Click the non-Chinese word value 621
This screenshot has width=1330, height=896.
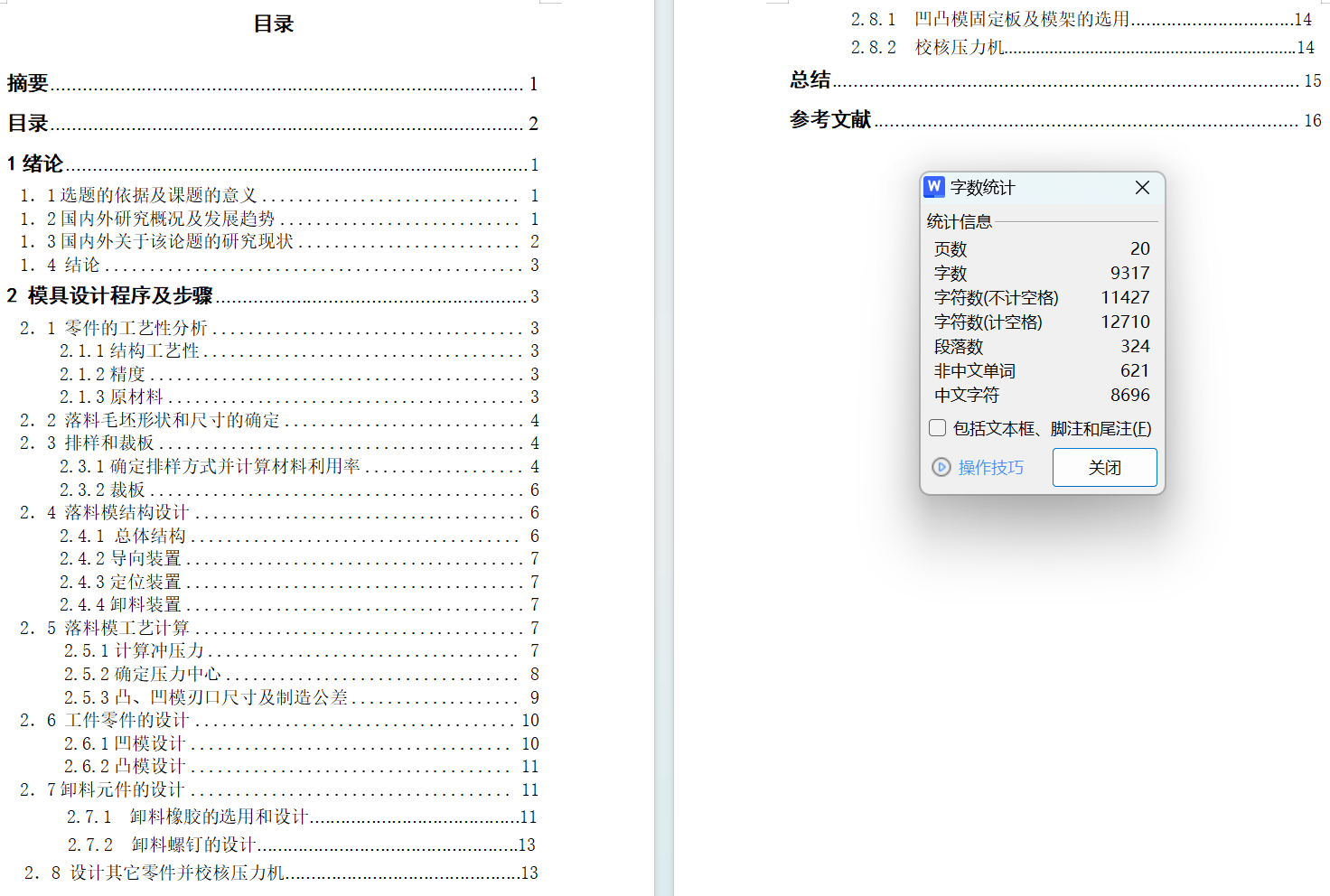click(x=1135, y=370)
